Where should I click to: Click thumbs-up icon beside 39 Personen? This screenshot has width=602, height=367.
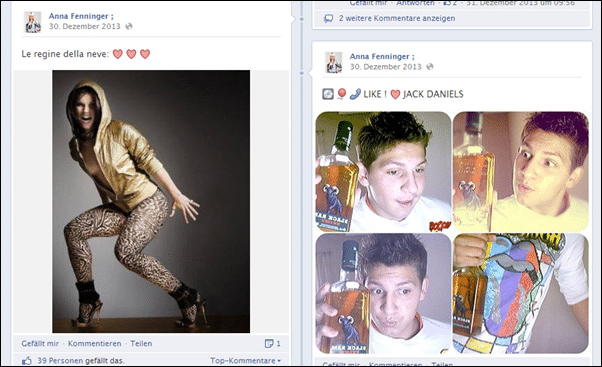click(x=27, y=360)
